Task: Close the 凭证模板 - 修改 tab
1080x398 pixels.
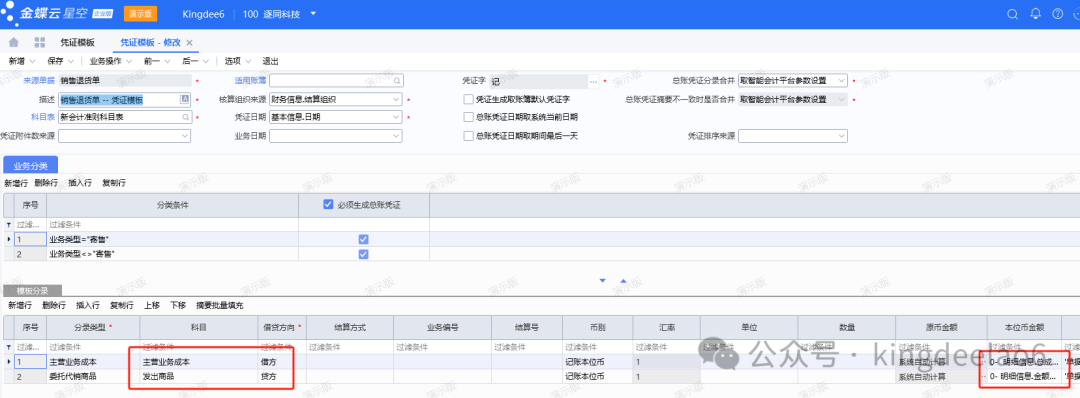Action: pyautogui.click(x=189, y=43)
